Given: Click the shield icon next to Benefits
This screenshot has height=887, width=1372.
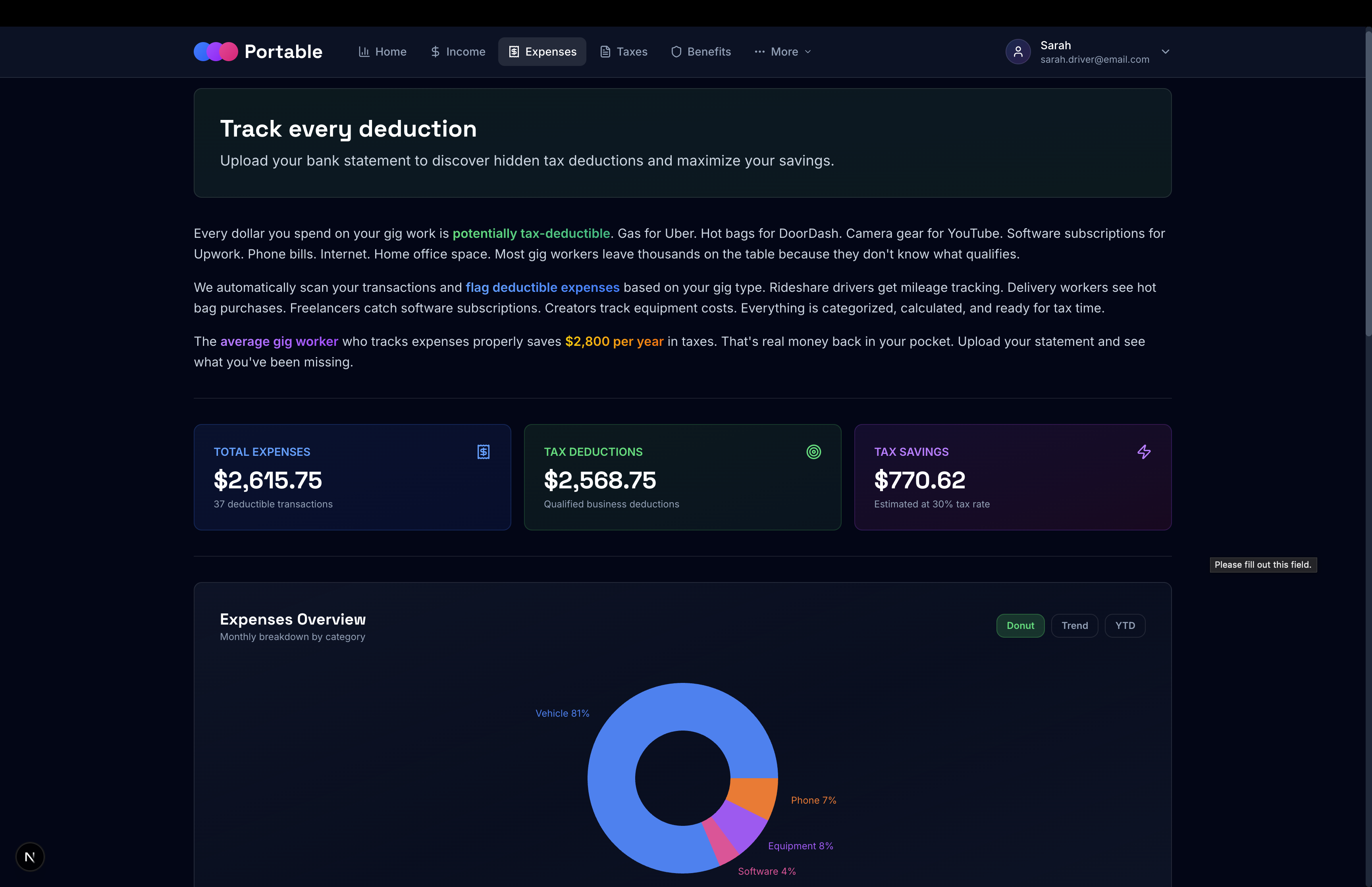Looking at the screenshot, I should click(676, 52).
